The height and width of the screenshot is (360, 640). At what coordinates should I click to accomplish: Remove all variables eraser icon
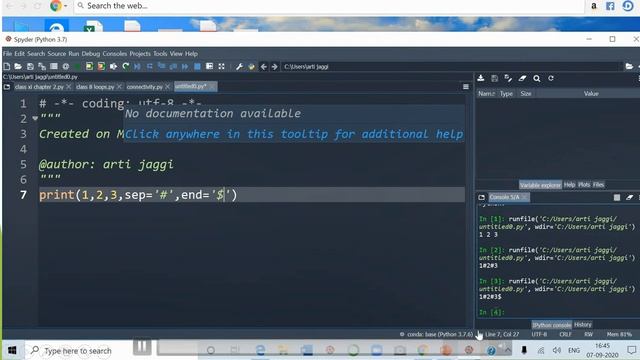[x=522, y=78]
